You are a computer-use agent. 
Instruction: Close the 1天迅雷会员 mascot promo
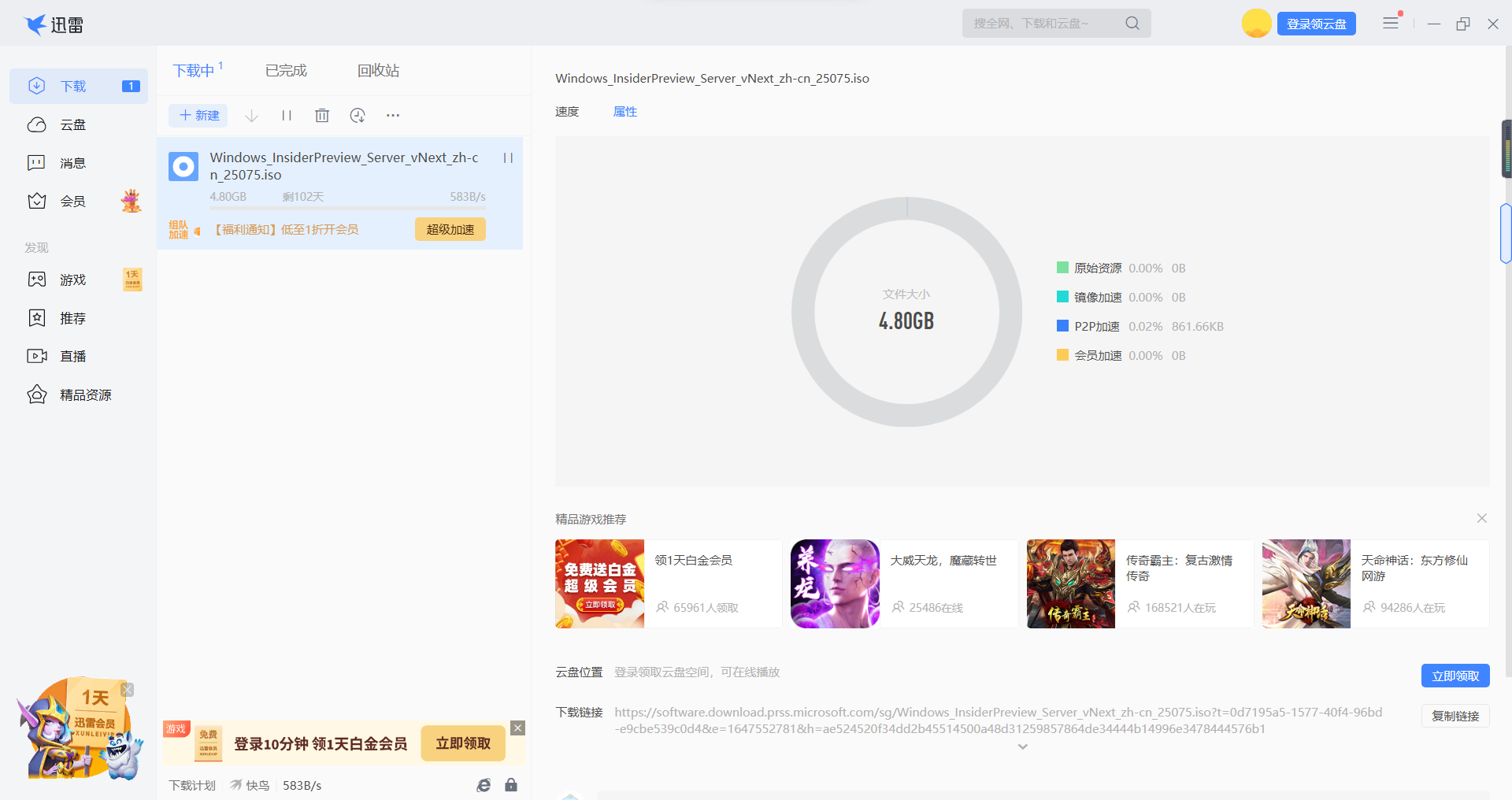click(128, 690)
